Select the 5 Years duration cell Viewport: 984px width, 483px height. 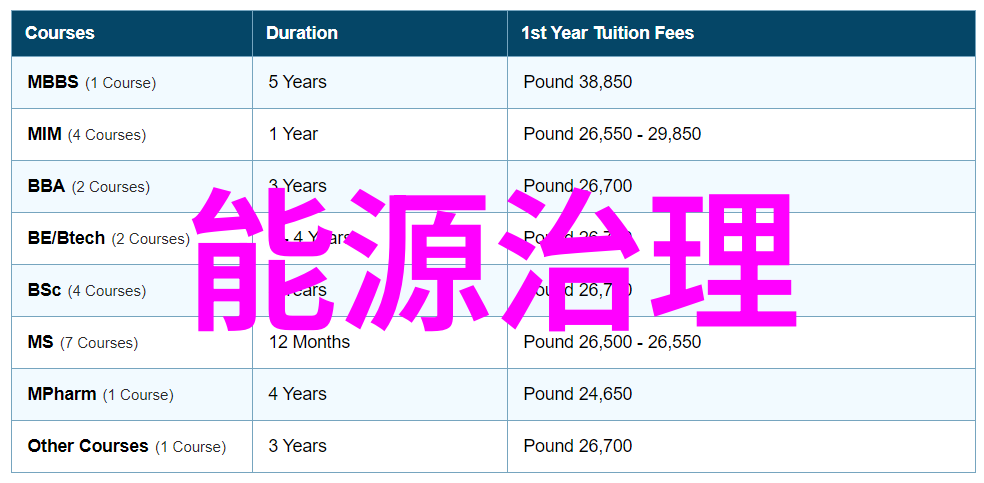pos(297,82)
